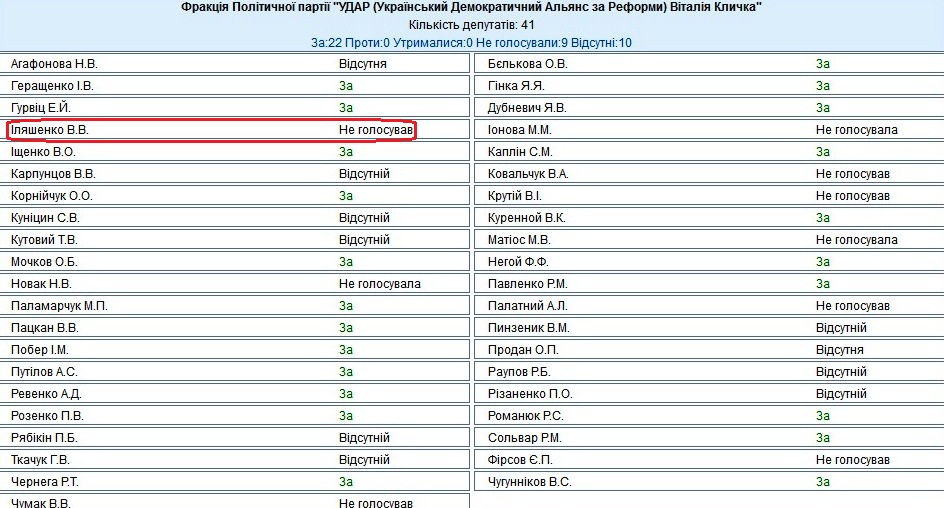Click the За vote for Геращенко І.В.
The height and width of the screenshot is (508, 944).
[x=346, y=86]
